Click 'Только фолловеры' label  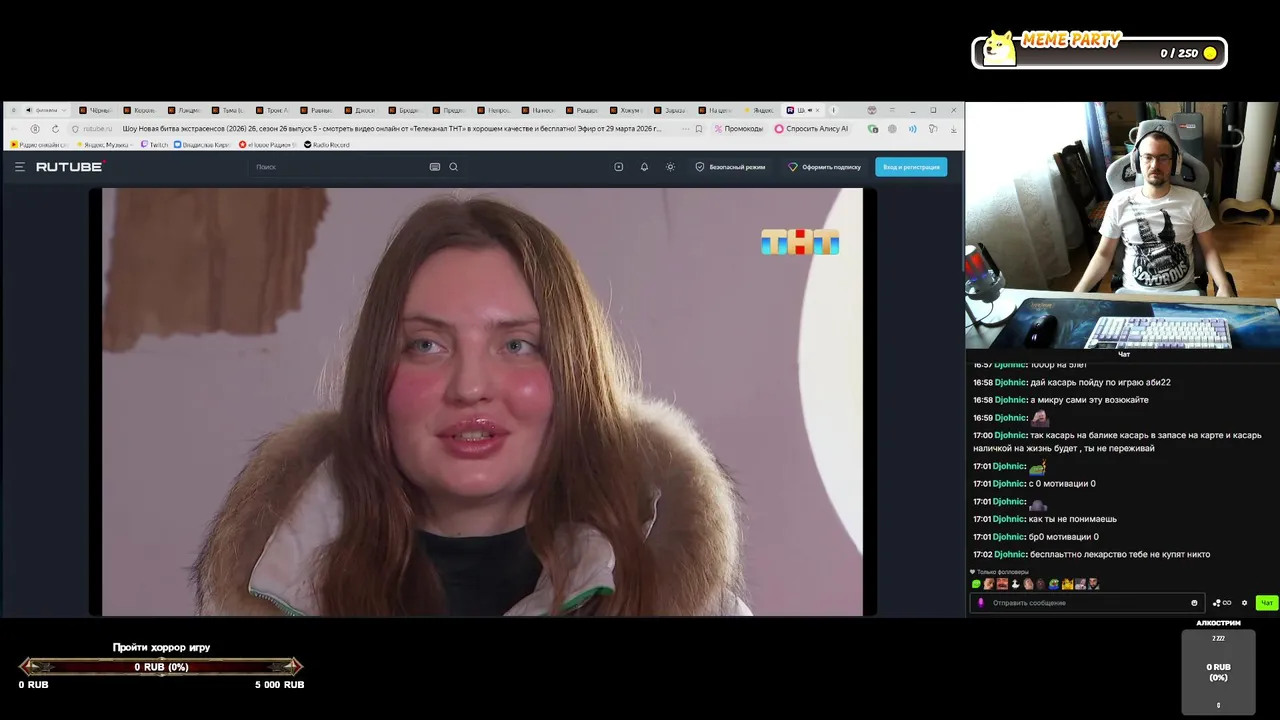pos(1003,572)
